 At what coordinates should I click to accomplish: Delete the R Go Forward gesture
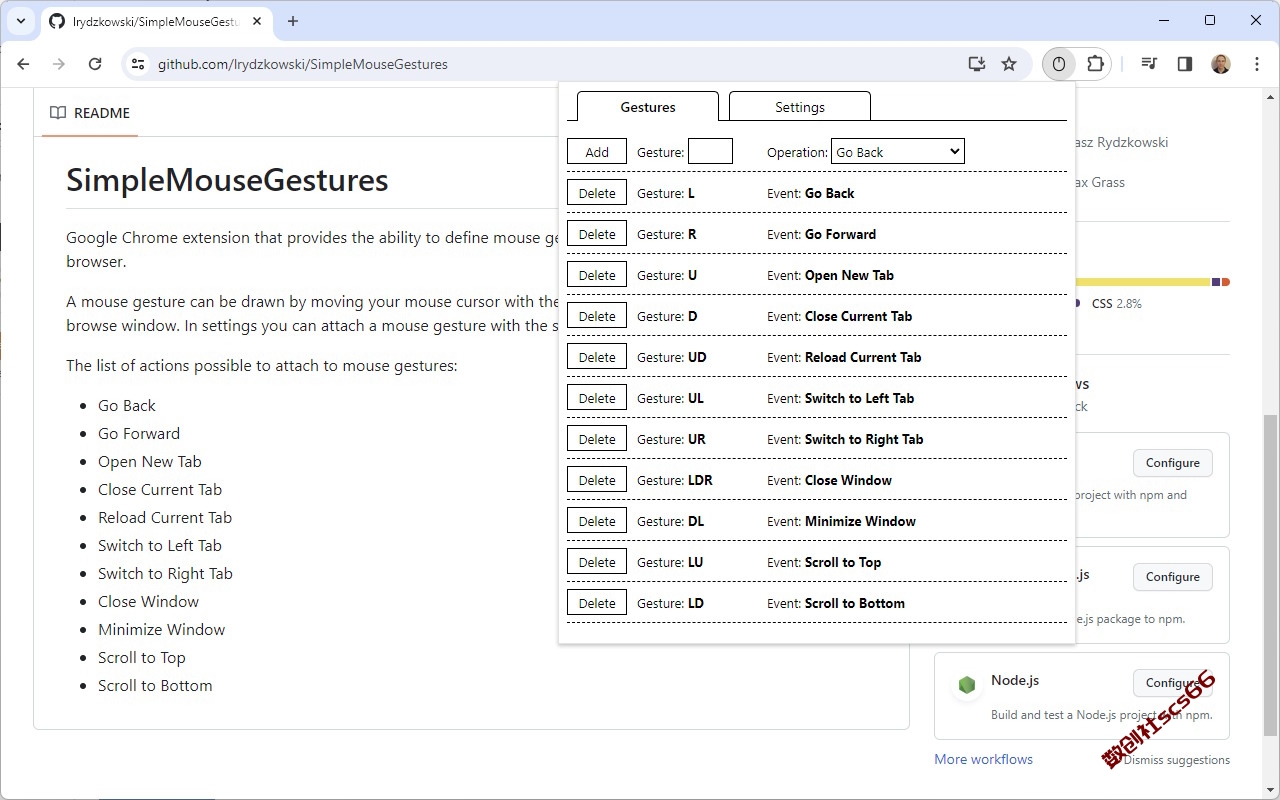(597, 234)
